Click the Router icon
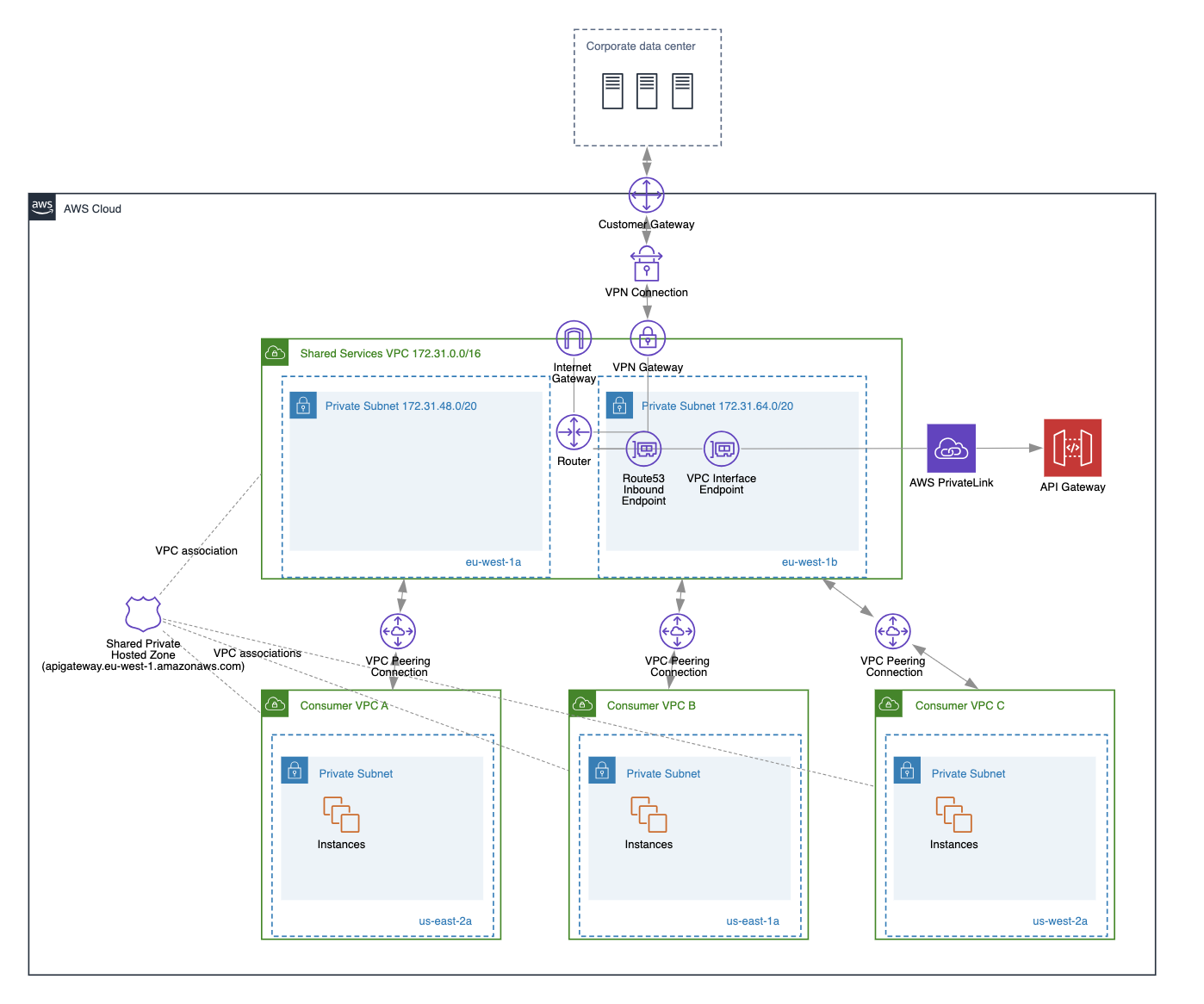This screenshot has width=1204, height=1004. pyautogui.click(x=574, y=432)
